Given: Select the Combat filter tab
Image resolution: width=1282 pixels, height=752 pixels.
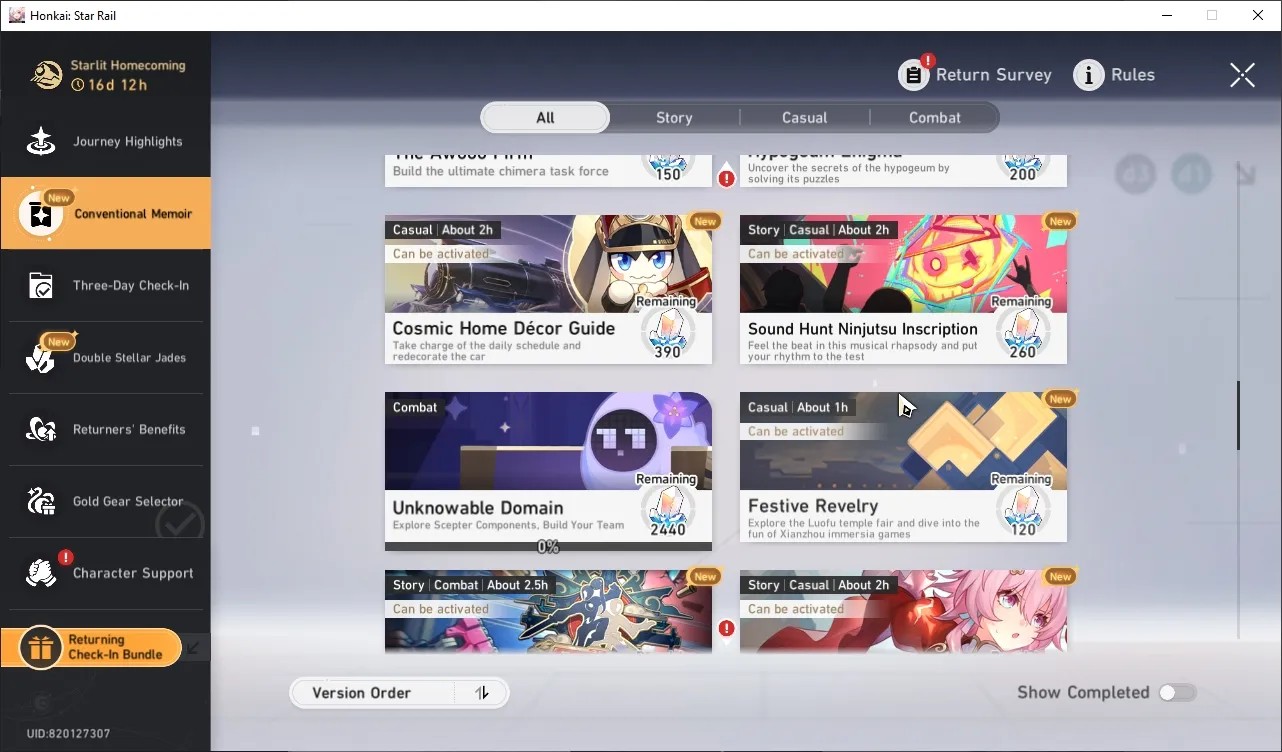Looking at the screenshot, I should click(935, 118).
